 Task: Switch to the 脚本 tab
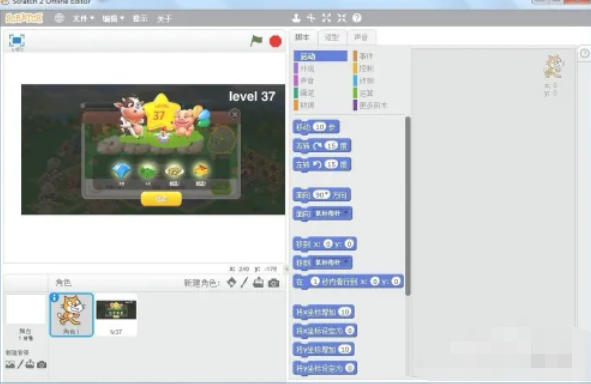click(x=302, y=37)
